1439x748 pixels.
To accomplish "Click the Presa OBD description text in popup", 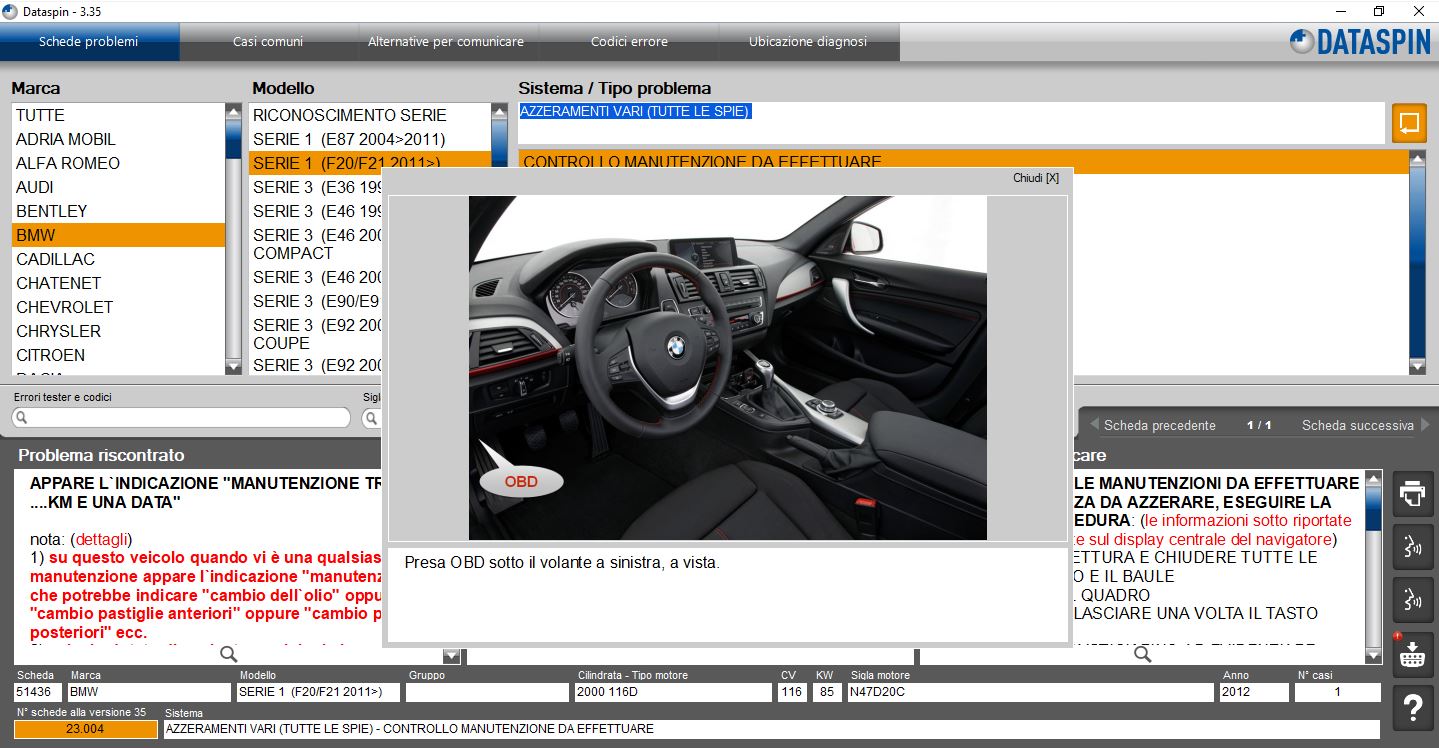I will coord(562,563).
